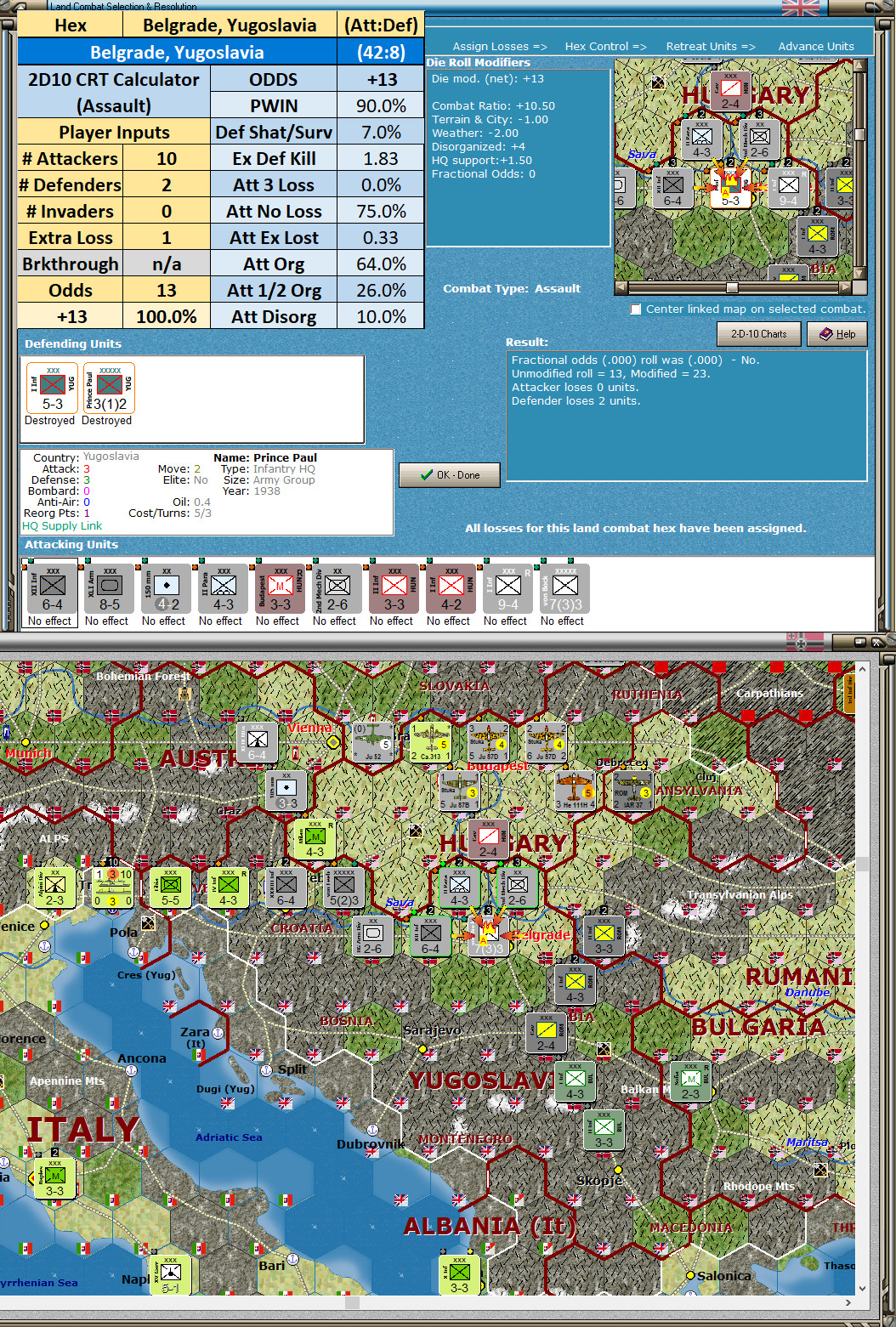This screenshot has height=1327, width=896.
Task: Open the Retreat Units step
Action: click(x=711, y=47)
